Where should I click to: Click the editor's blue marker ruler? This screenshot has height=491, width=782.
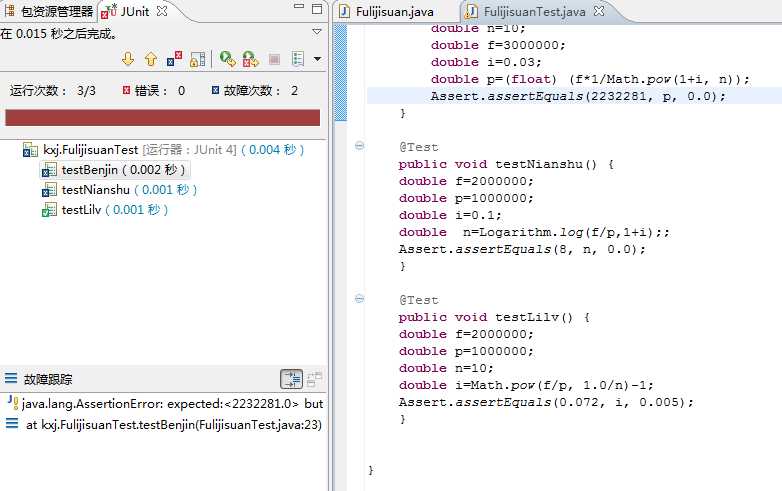340,72
